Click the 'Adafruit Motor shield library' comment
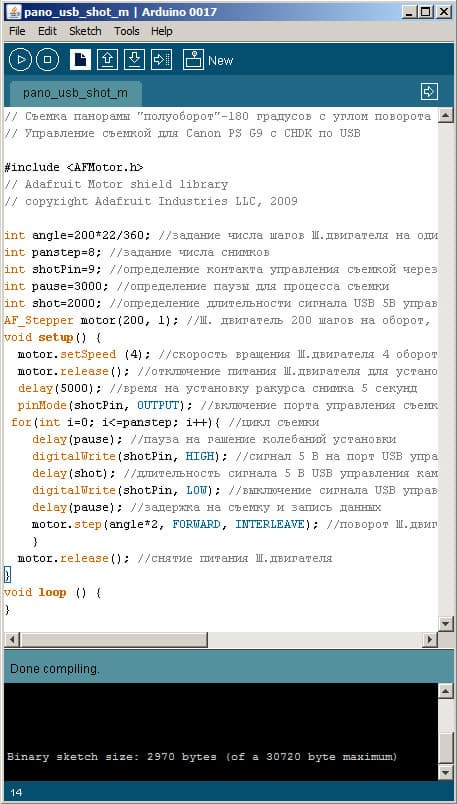 click(116, 184)
